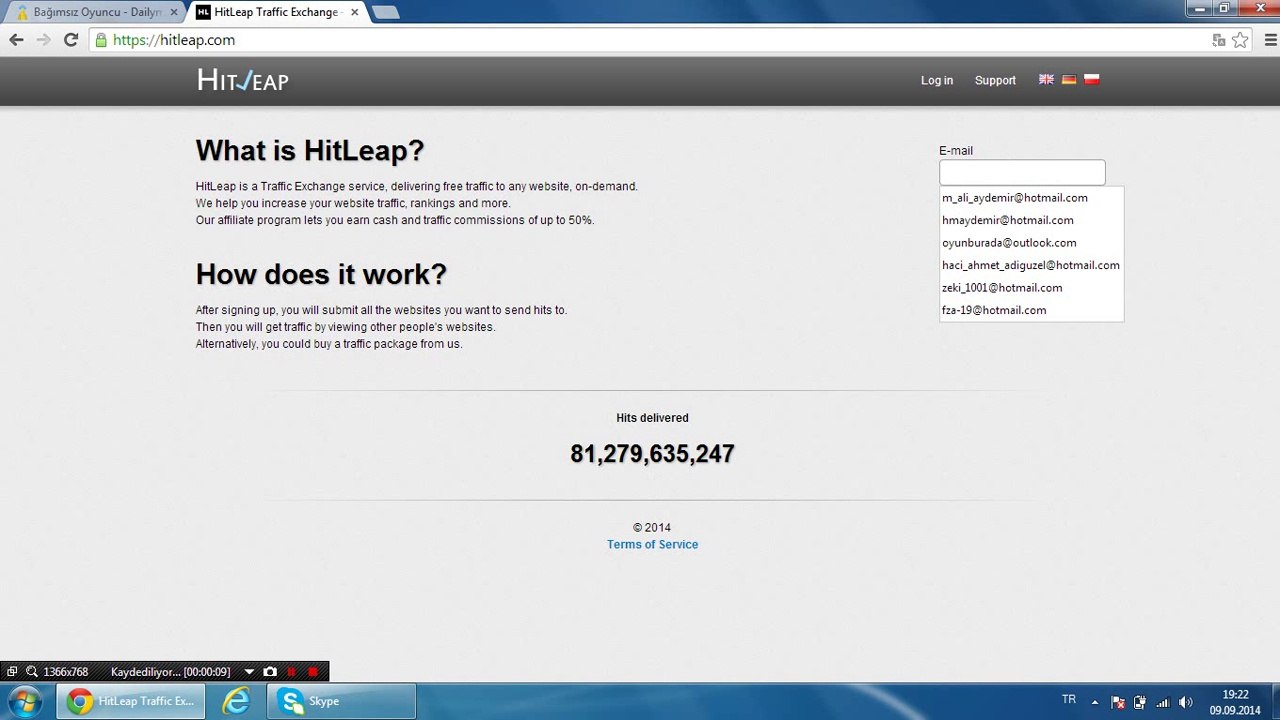This screenshot has height=720, width=1280.
Task: Click recorder magnifier zoom icon
Action: (32, 672)
